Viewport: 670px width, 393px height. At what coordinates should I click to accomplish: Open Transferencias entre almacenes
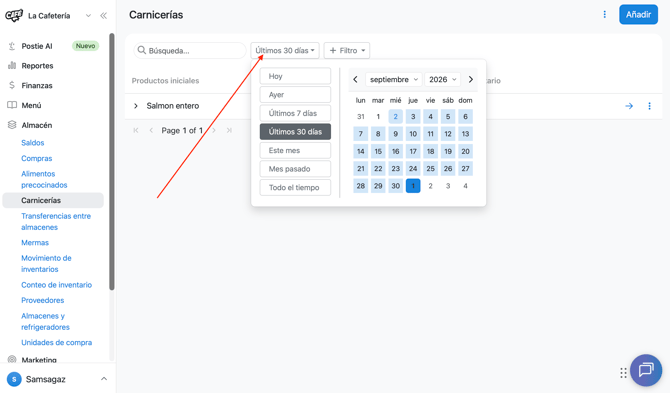56,222
